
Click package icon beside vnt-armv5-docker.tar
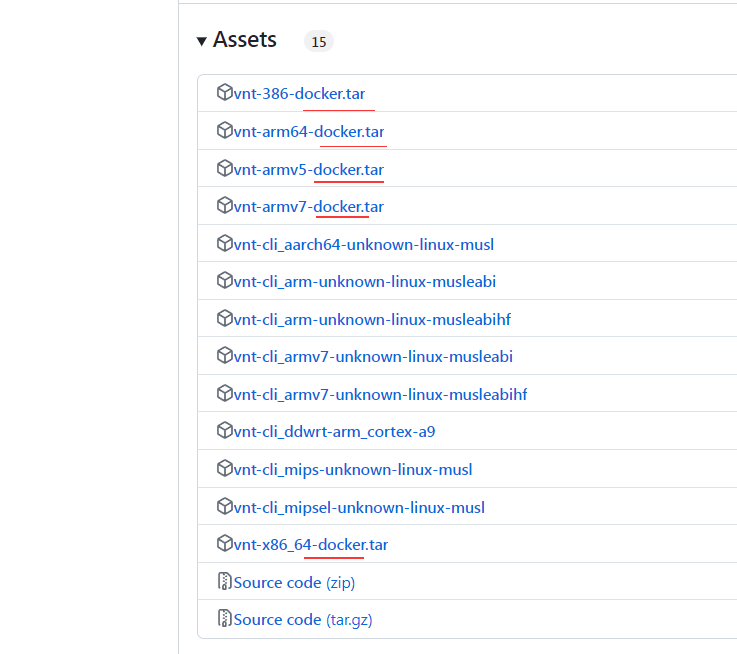click(225, 168)
